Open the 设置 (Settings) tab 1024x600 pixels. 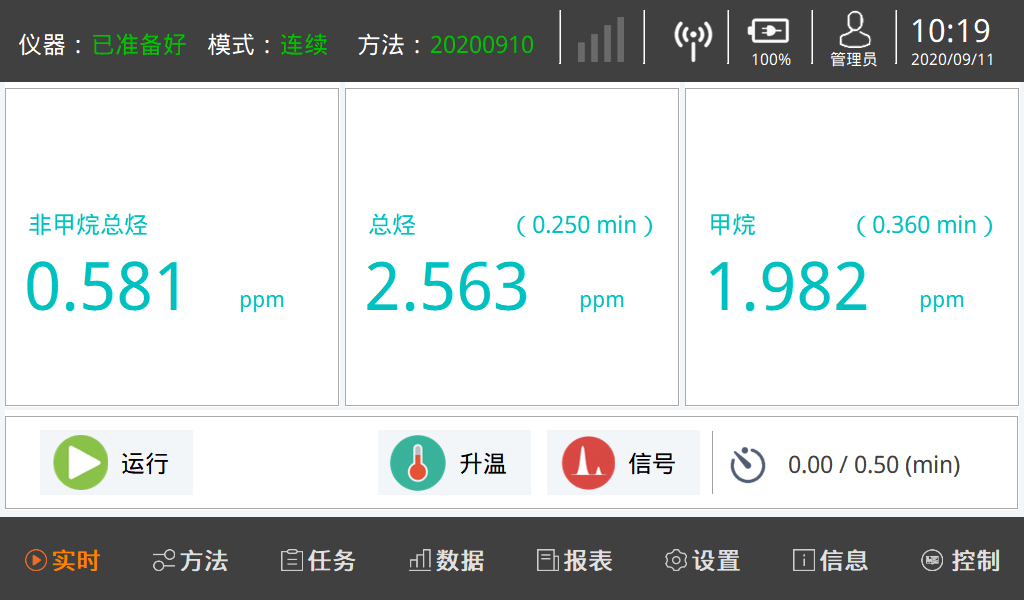(x=702, y=561)
